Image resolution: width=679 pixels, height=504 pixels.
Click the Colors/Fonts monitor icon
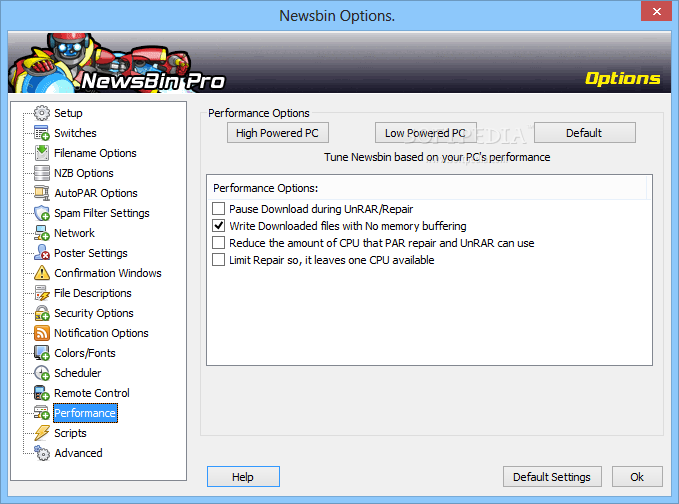42,353
